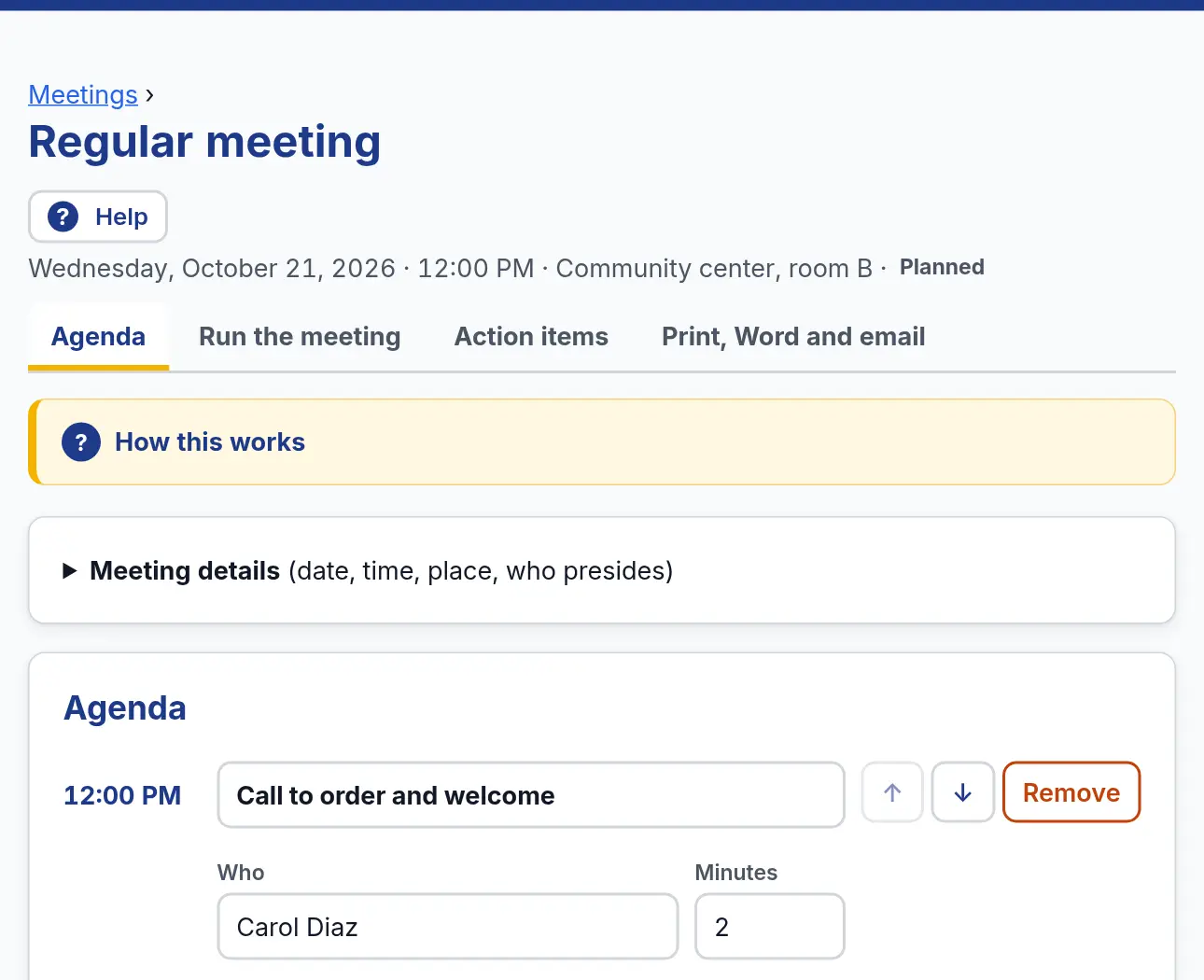Open the Run the meeting tab
The height and width of the screenshot is (980, 1204).
pos(300,337)
